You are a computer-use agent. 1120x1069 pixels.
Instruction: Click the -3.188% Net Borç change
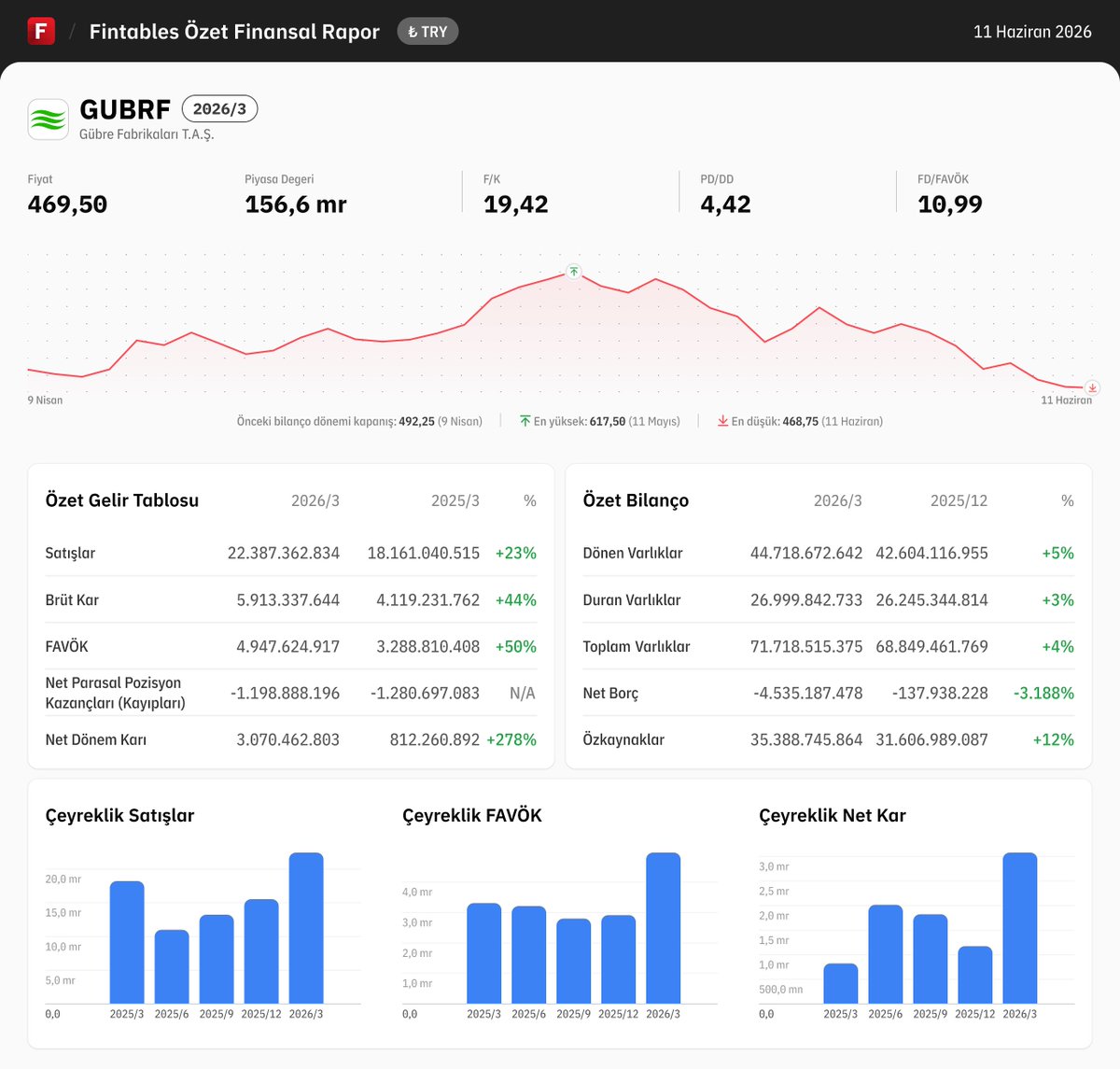coord(1043,694)
